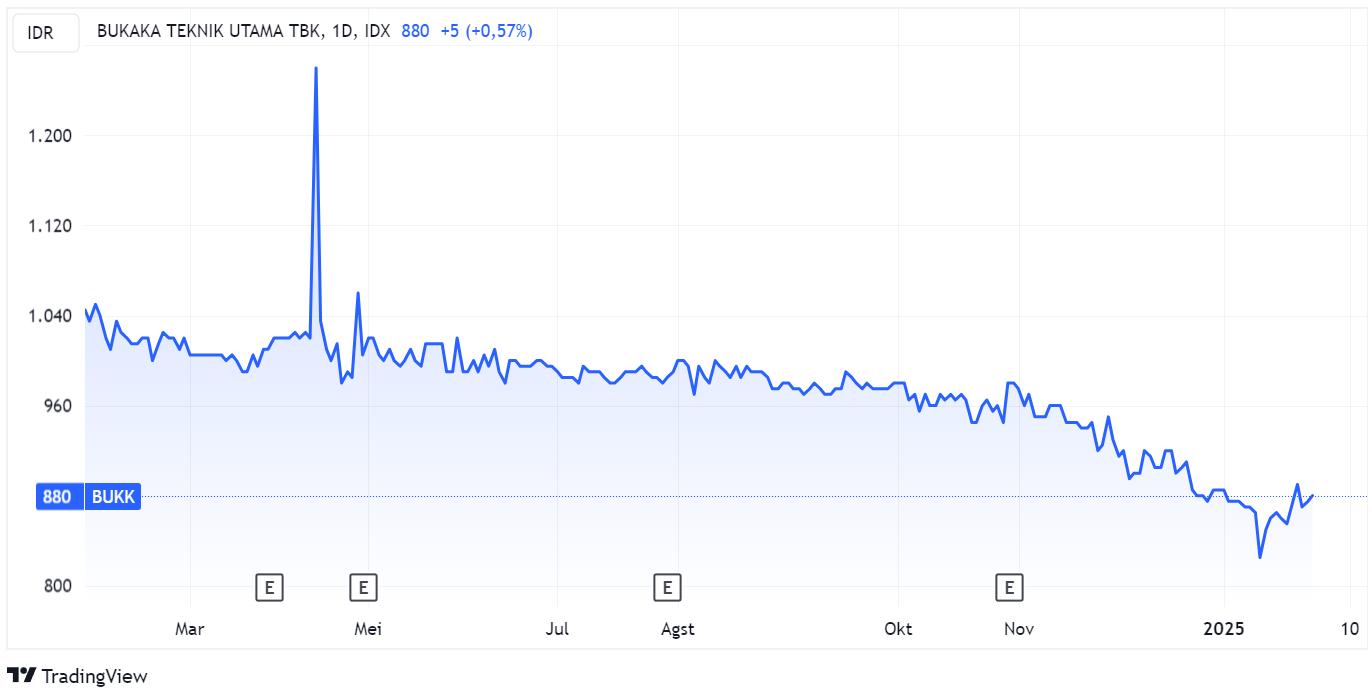Click the 880 current price label
This screenshot has height=693, width=1372.
(x=58, y=497)
